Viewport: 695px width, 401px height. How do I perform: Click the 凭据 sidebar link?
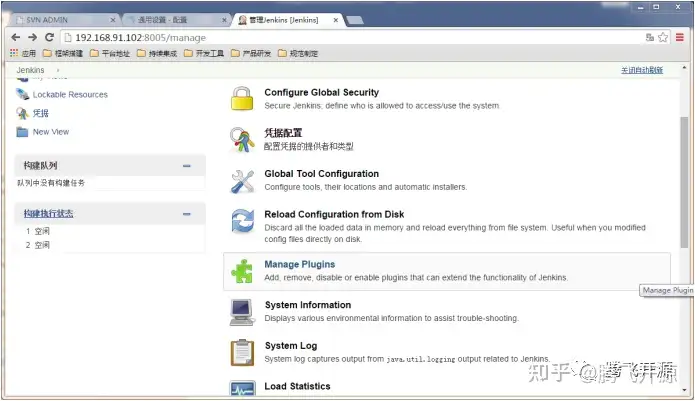(40, 113)
